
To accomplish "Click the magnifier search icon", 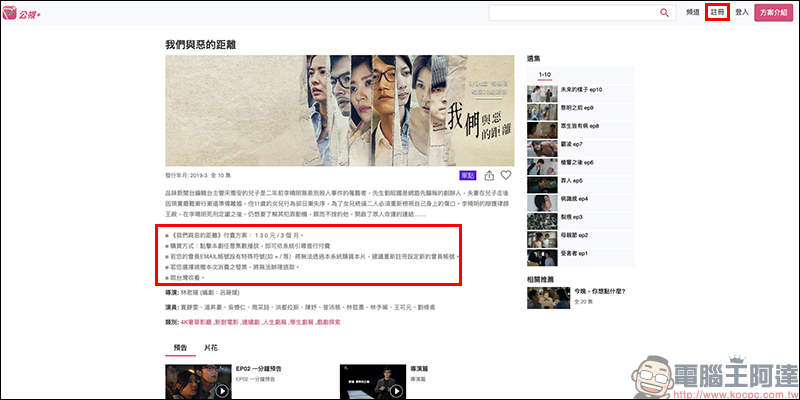I will pos(664,13).
